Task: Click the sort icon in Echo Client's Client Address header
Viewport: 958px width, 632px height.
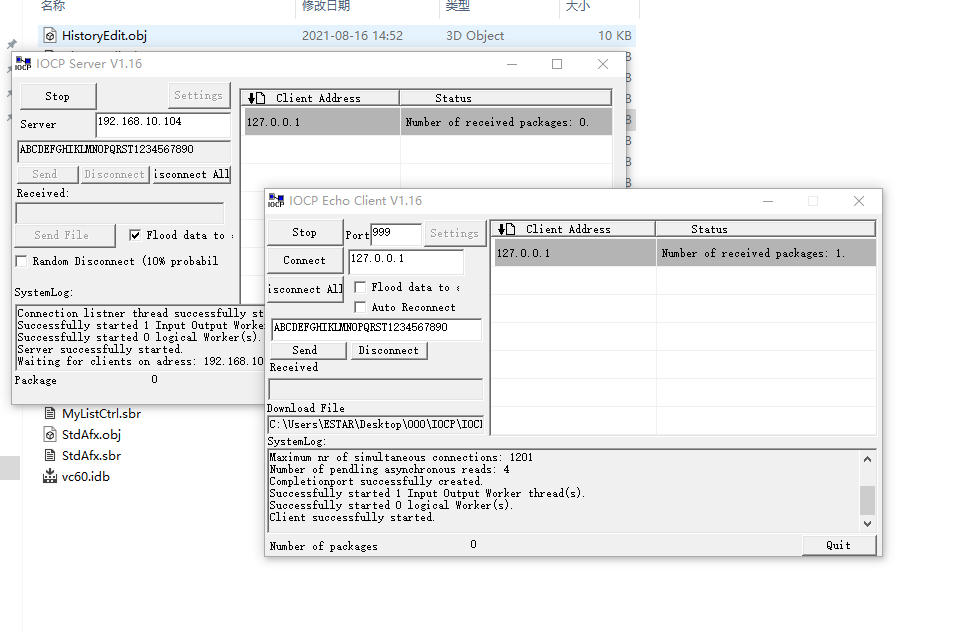Action: coord(506,229)
